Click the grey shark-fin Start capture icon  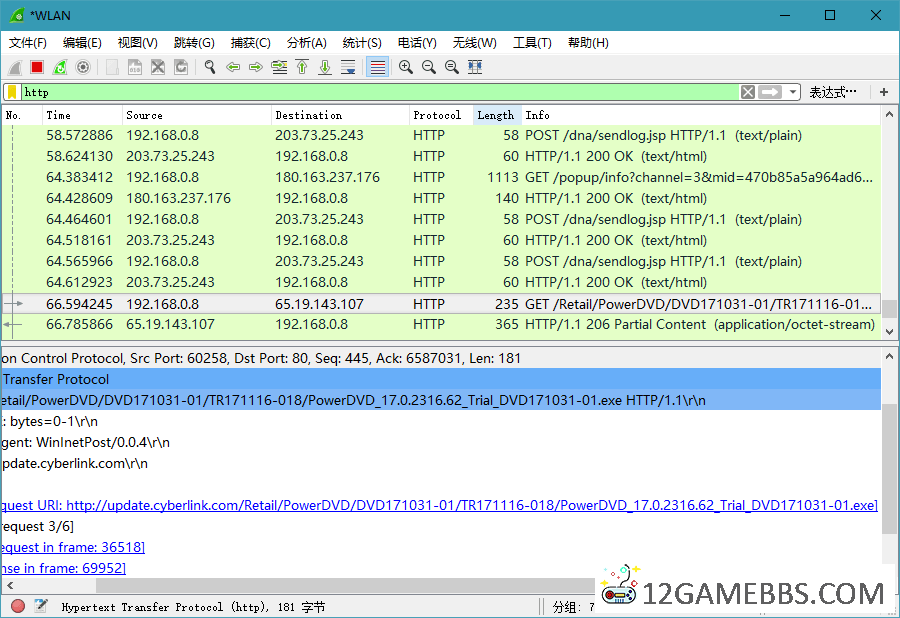pyautogui.click(x=15, y=68)
